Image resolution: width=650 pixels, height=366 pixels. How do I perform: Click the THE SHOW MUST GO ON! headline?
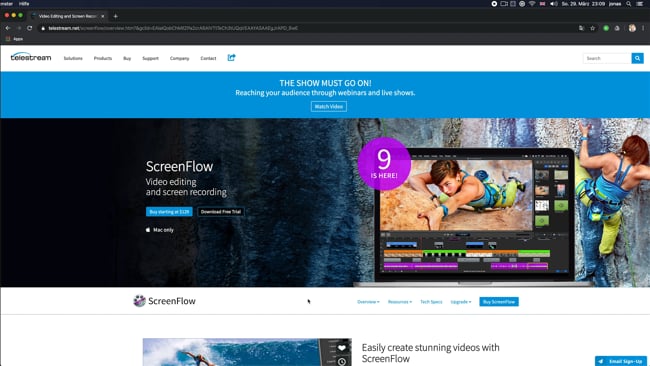(x=325, y=83)
